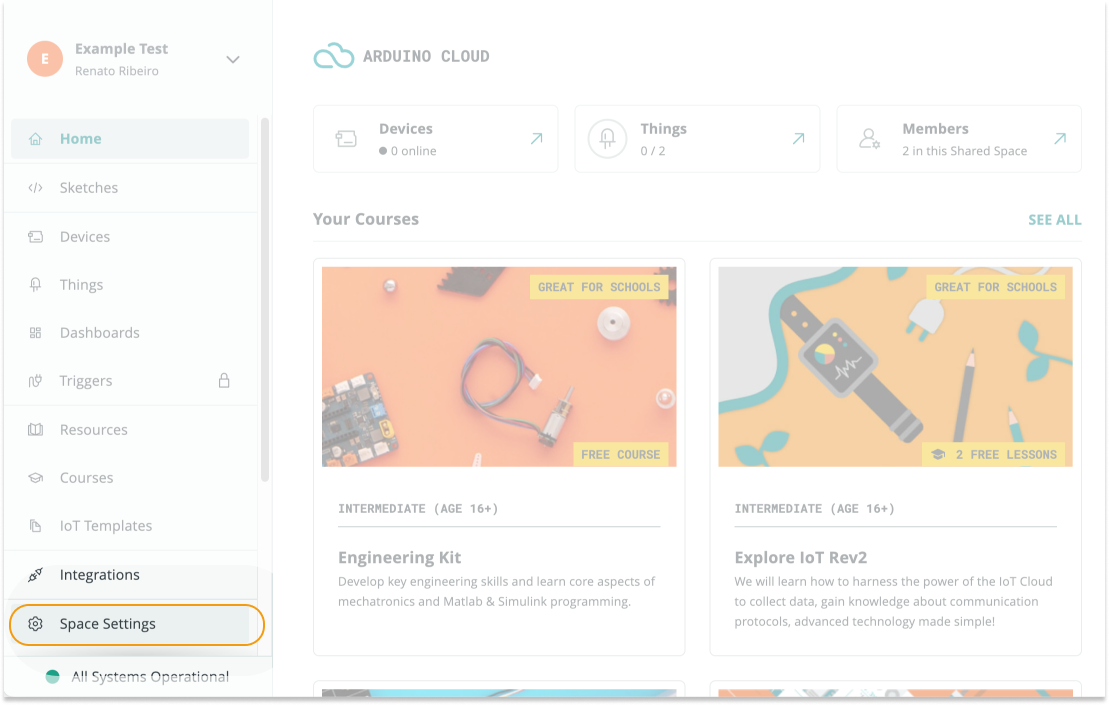
Task: Click the sidebar vertical scrollbar
Action: [x=265, y=300]
